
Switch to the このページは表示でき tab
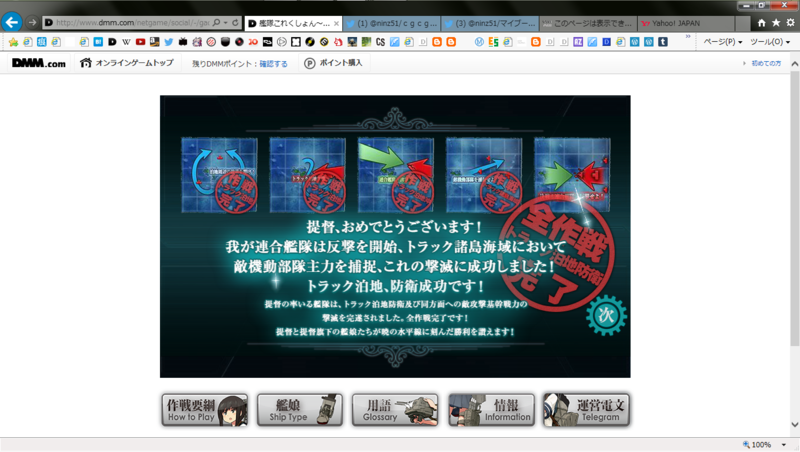click(588, 23)
